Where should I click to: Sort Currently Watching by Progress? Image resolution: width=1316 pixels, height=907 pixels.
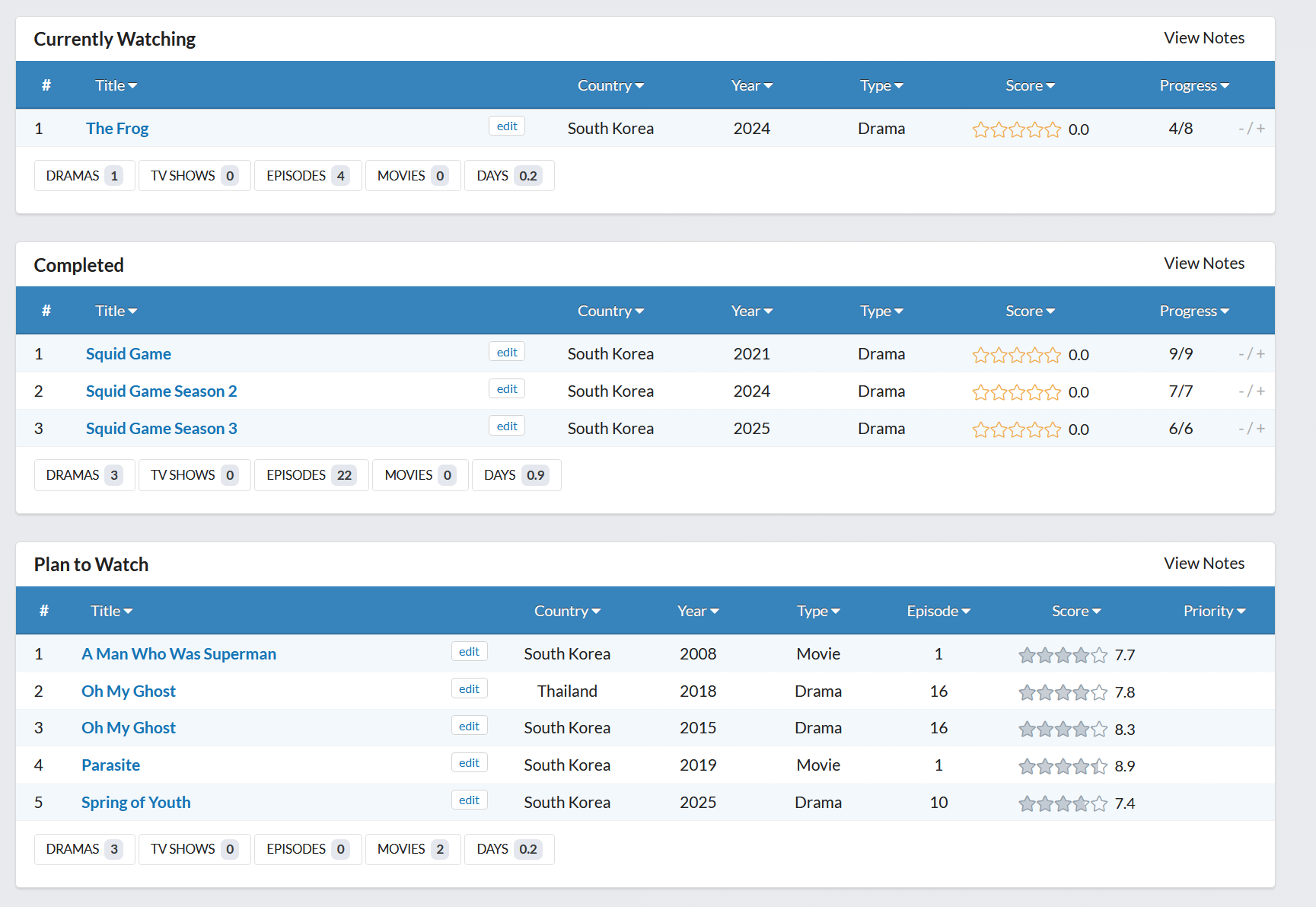coord(1194,85)
